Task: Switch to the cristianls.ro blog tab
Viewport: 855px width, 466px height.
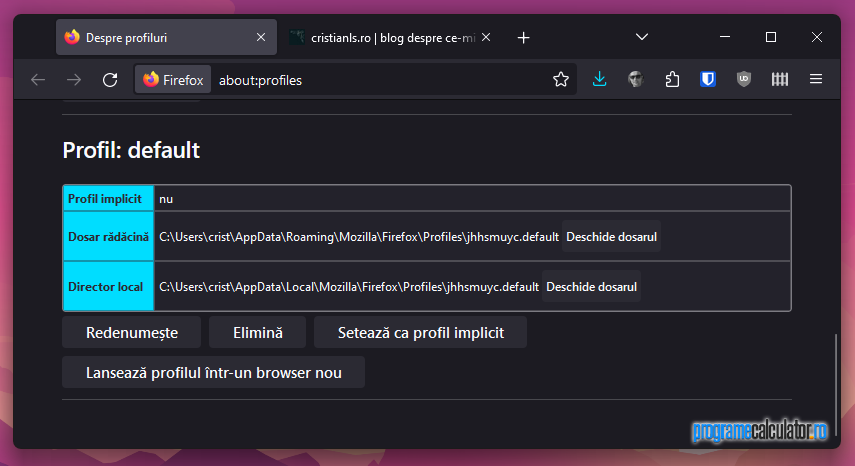Action: coord(390,37)
